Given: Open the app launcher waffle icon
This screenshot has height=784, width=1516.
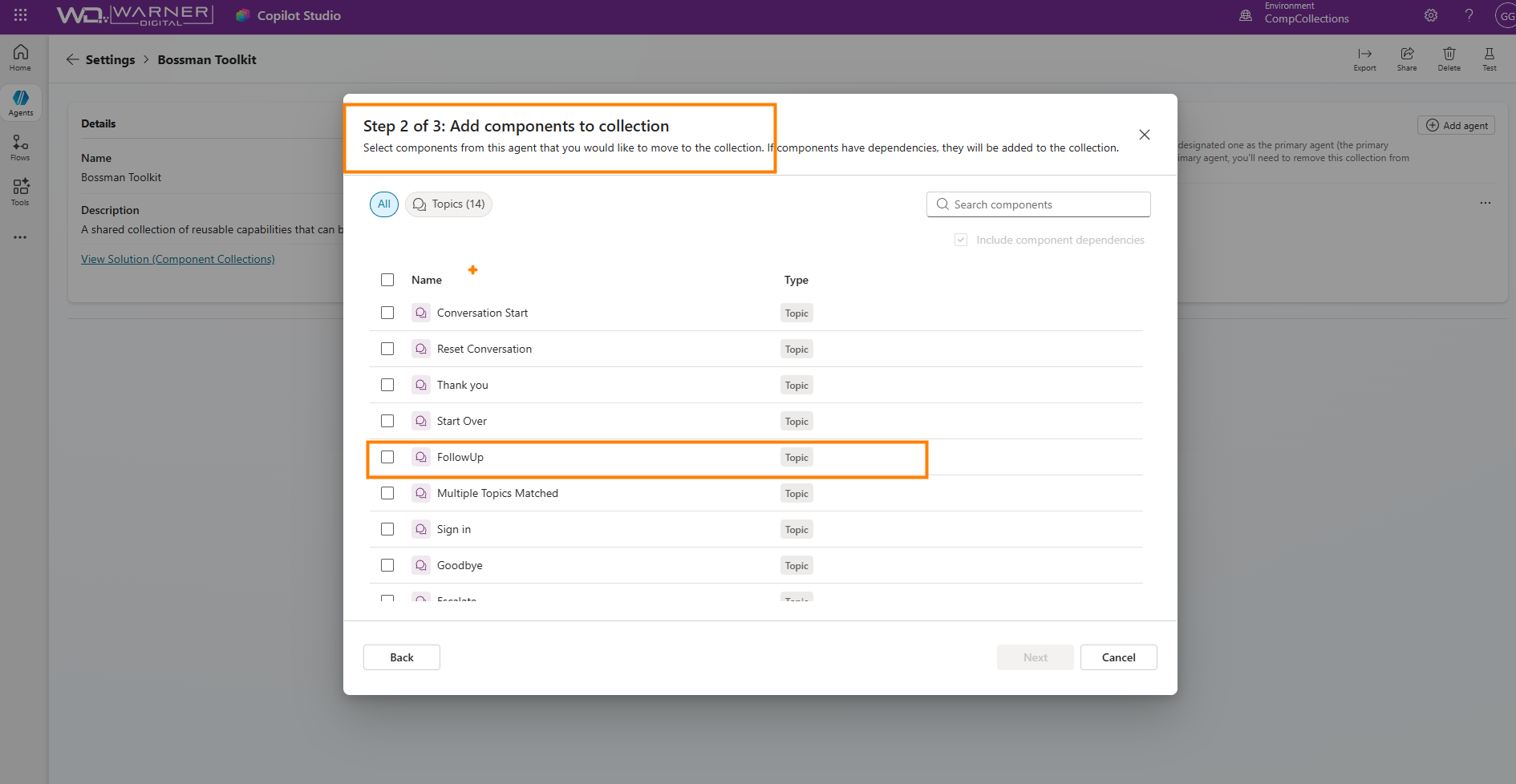Looking at the screenshot, I should coord(21,15).
